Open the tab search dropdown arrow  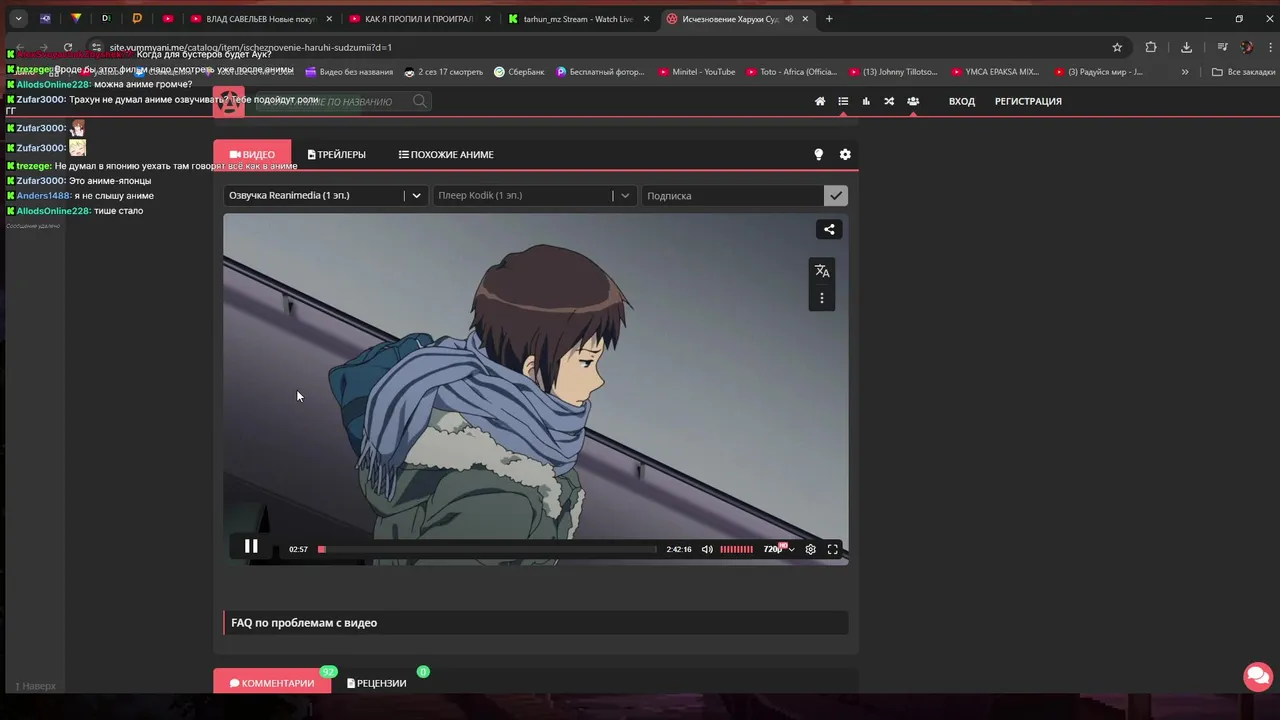point(18,19)
